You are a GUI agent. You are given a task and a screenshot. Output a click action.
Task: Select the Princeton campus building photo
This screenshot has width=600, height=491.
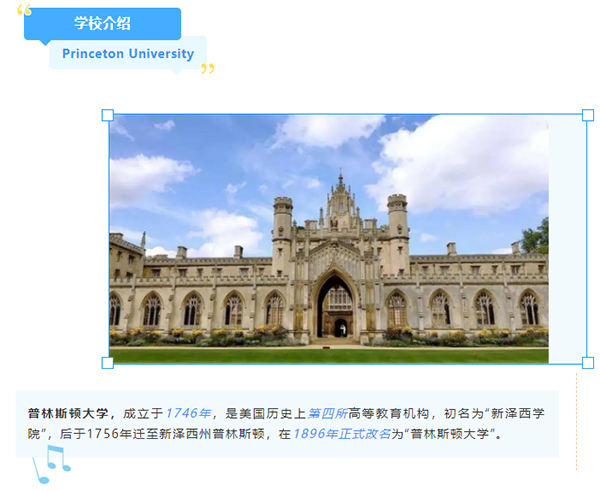[329, 239]
